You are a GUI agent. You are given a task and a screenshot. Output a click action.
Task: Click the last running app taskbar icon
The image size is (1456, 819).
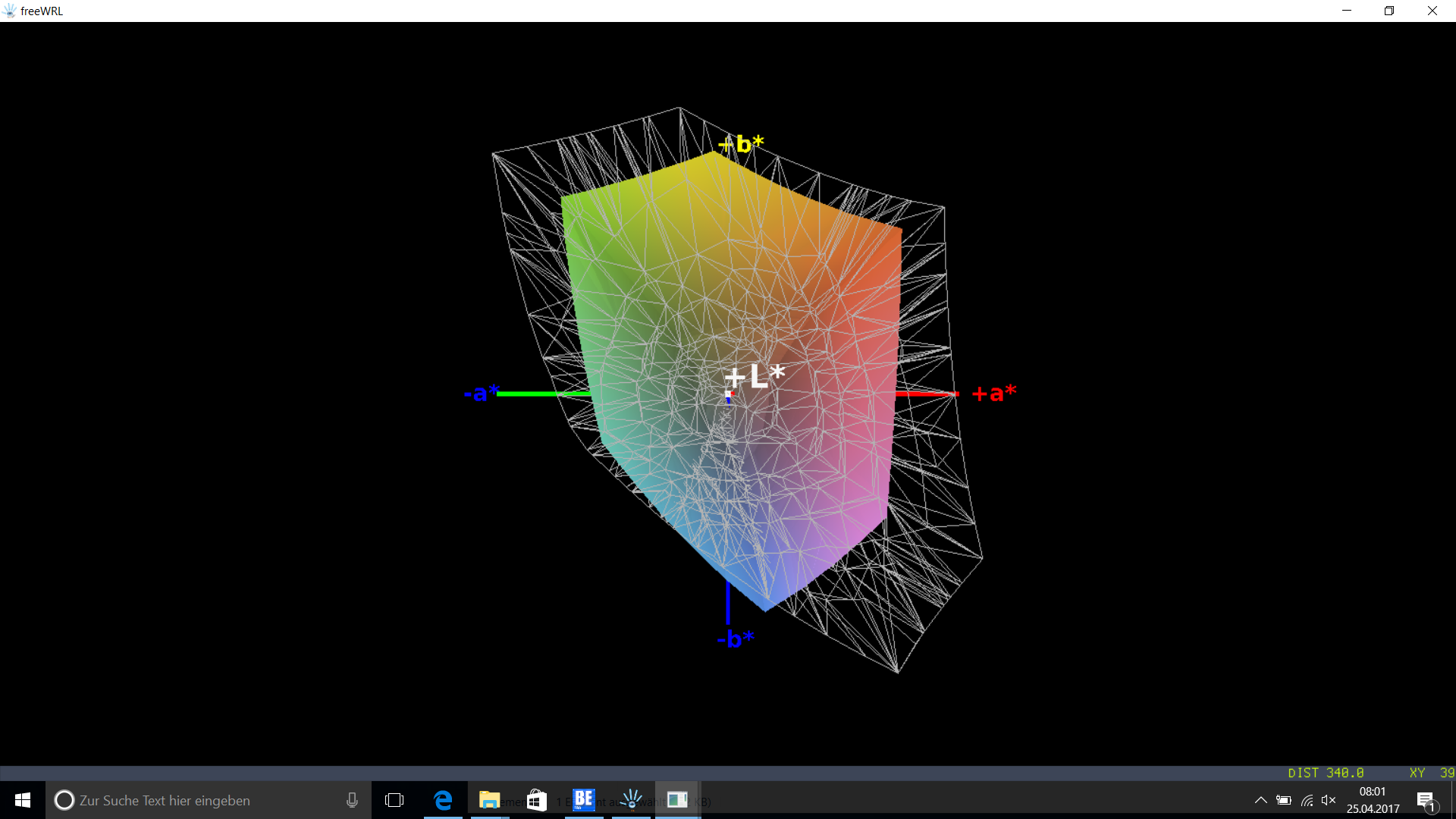pyautogui.click(x=677, y=800)
